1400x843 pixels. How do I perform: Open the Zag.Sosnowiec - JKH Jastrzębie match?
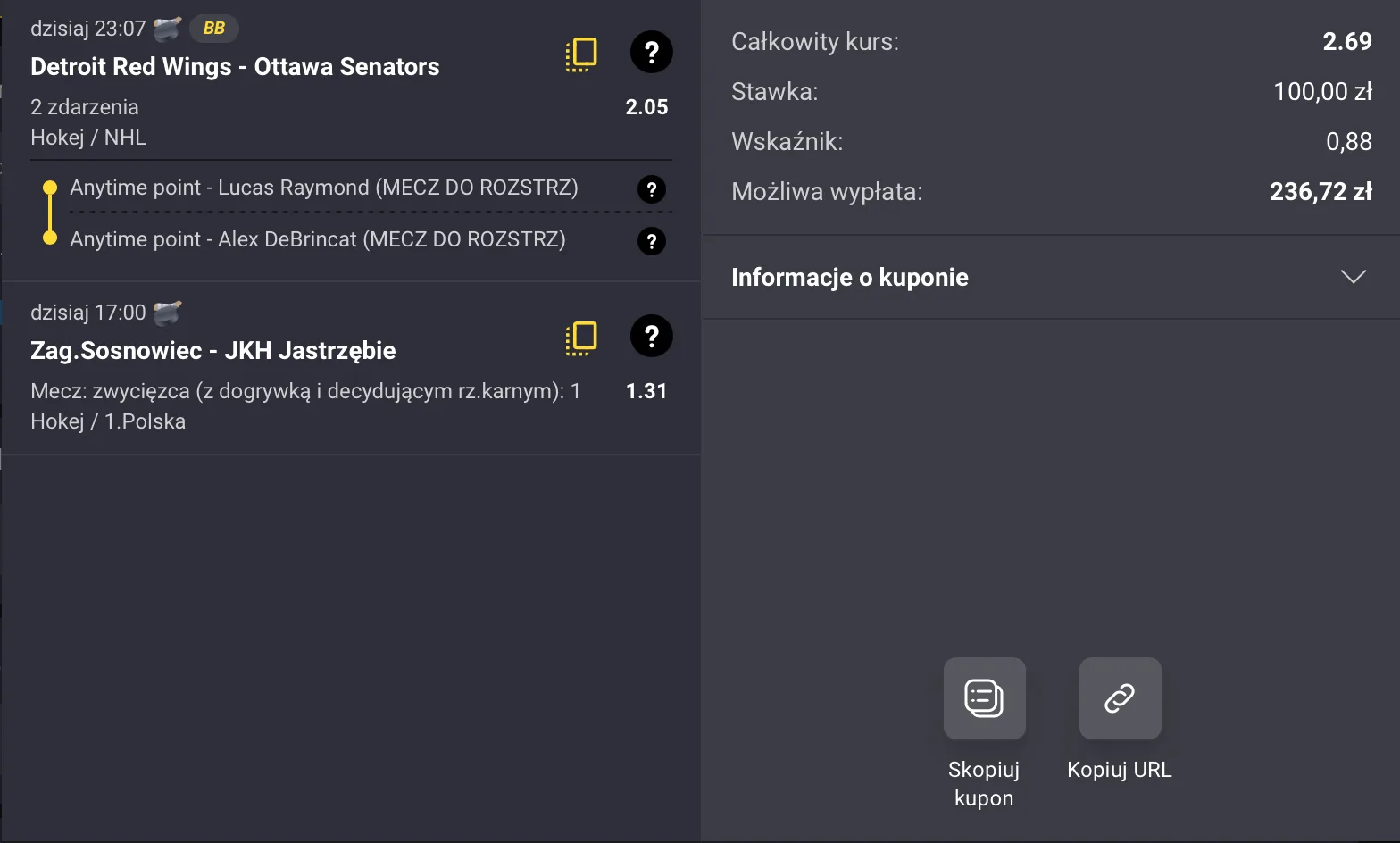(x=212, y=350)
